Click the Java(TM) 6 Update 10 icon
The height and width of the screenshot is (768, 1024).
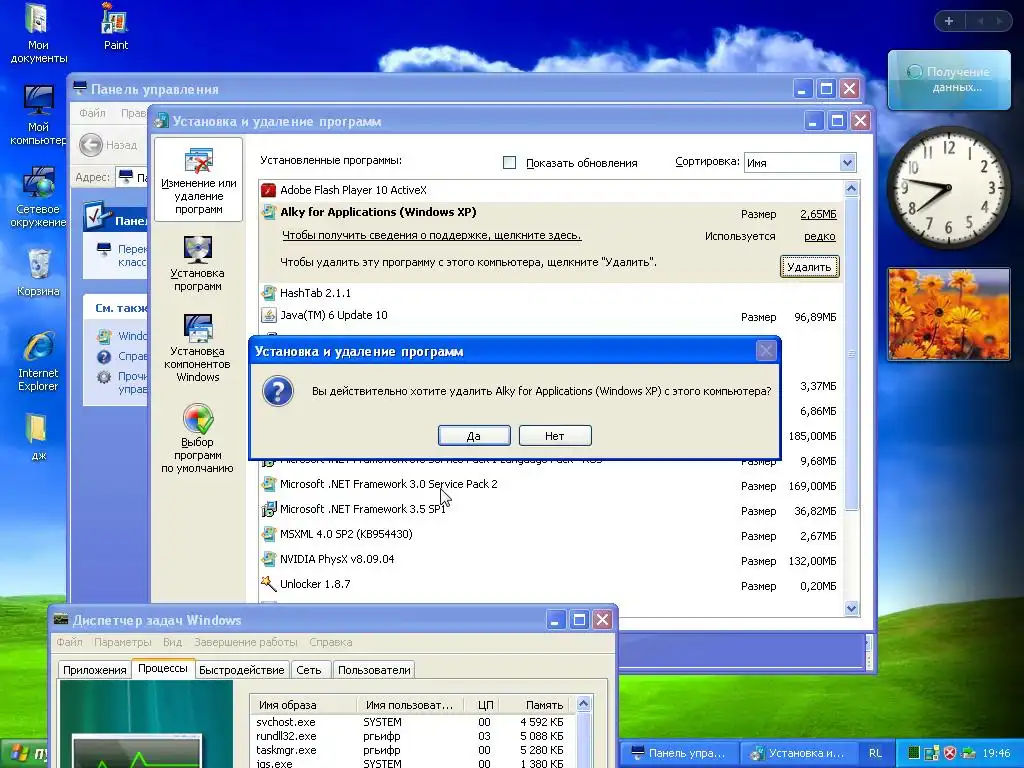click(x=268, y=315)
